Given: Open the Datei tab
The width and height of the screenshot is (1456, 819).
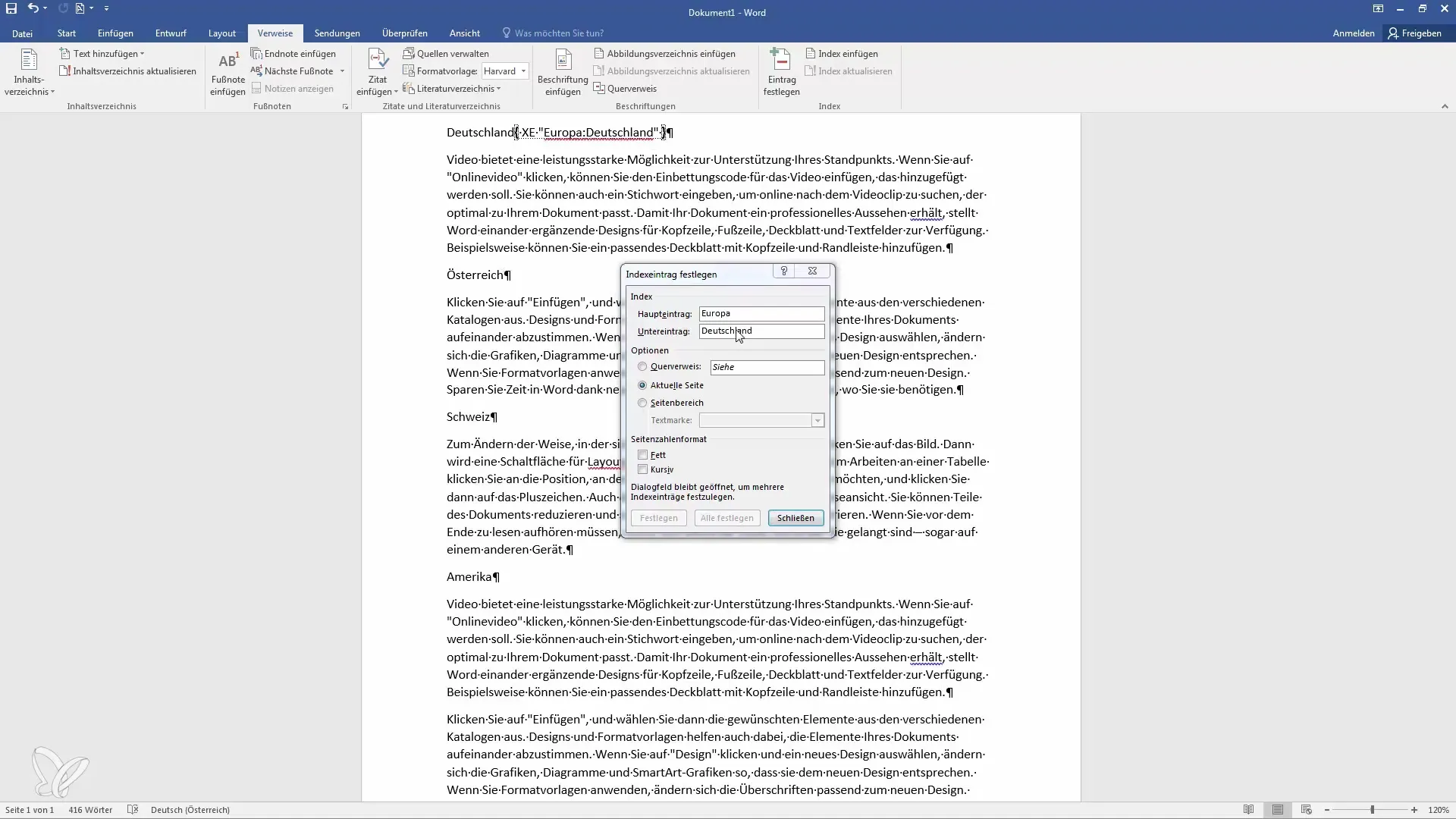Looking at the screenshot, I should tap(22, 33).
